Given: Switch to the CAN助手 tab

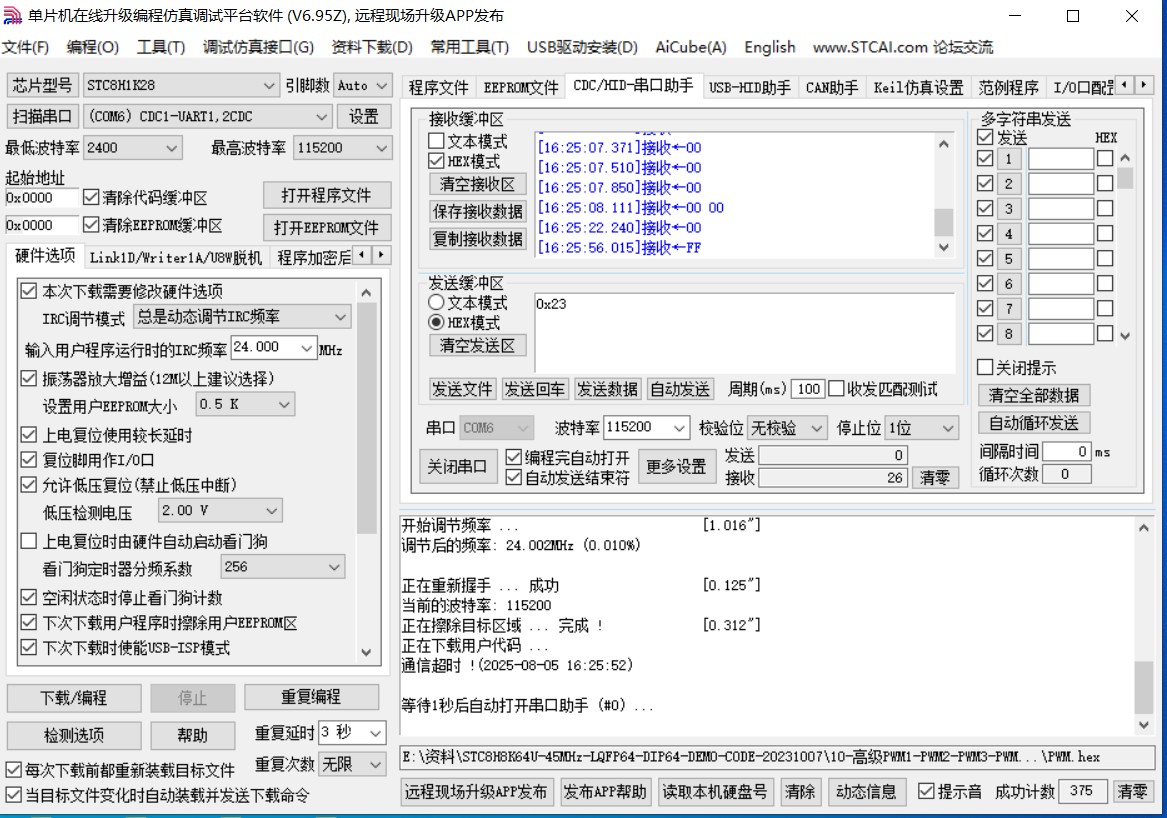Looking at the screenshot, I should click(x=832, y=88).
